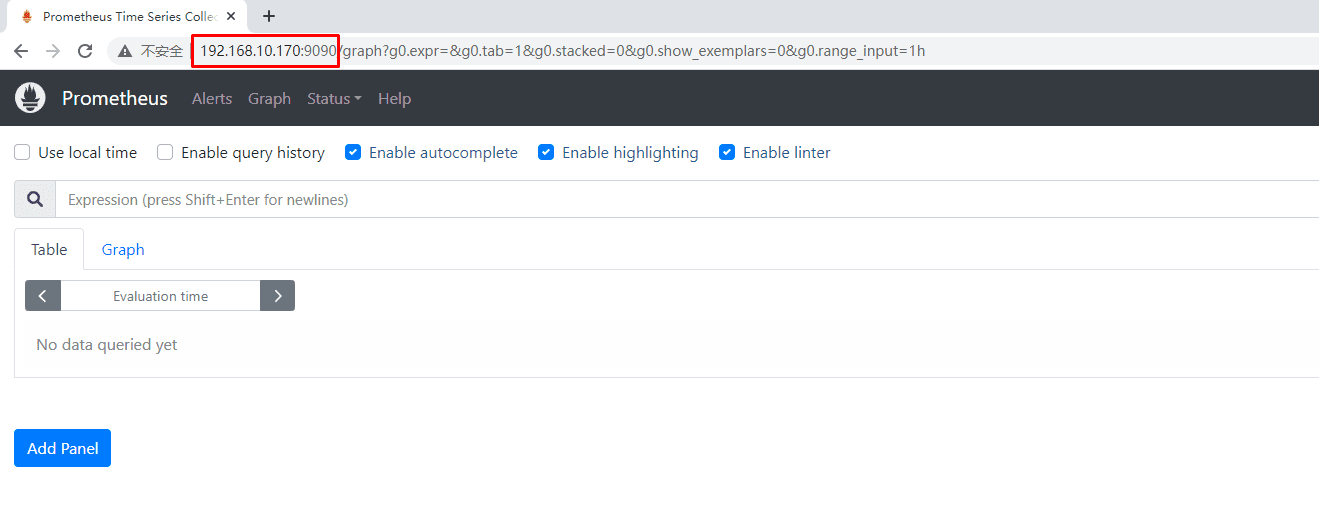Click the Prometheus flame logo

click(x=31, y=98)
